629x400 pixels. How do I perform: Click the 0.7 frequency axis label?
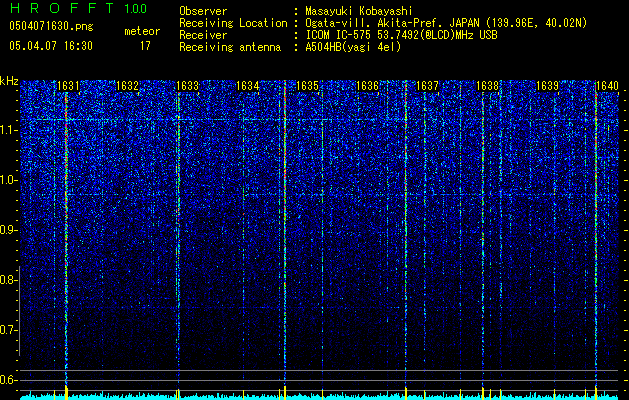point(8,330)
